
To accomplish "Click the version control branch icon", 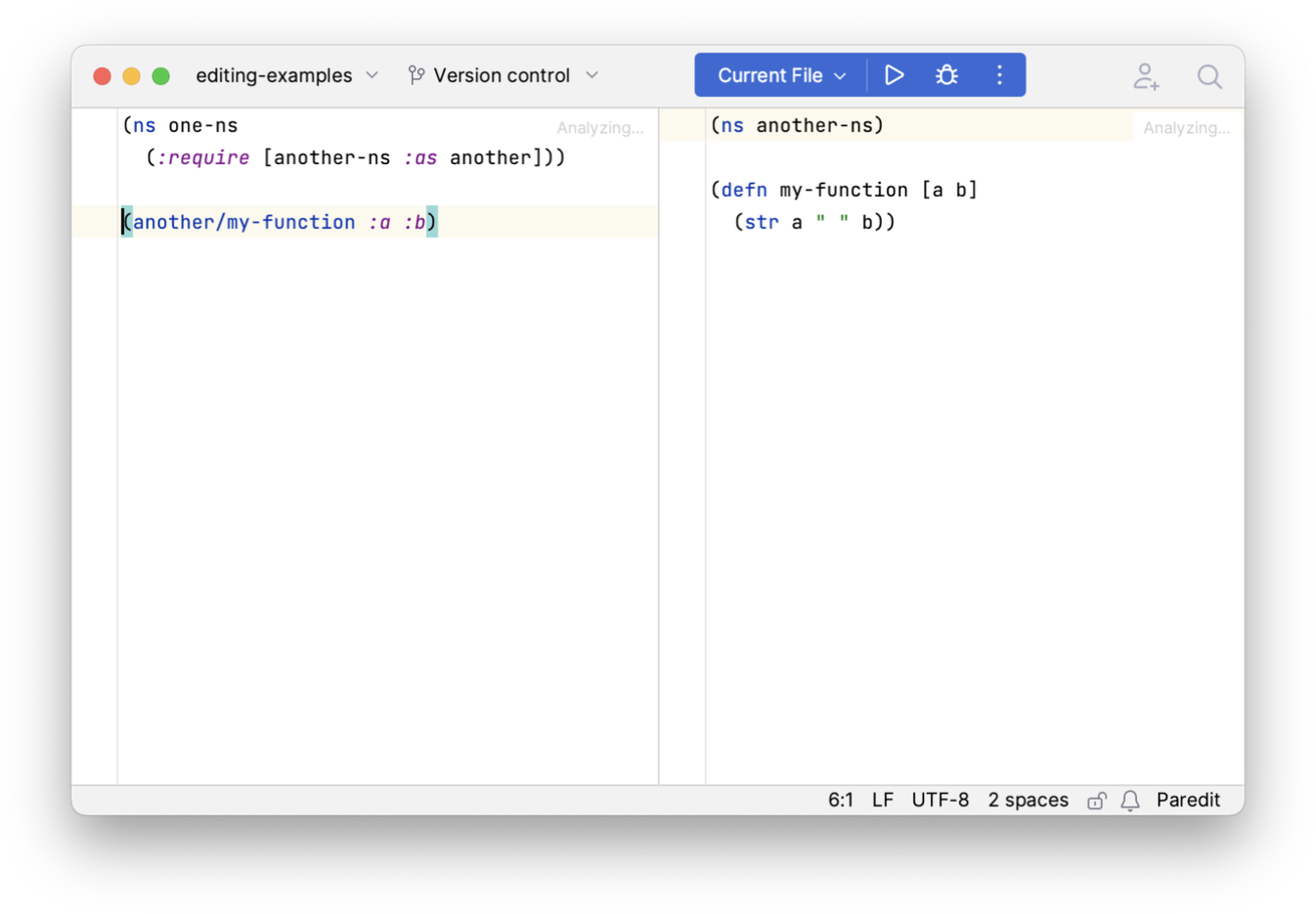I will (417, 75).
